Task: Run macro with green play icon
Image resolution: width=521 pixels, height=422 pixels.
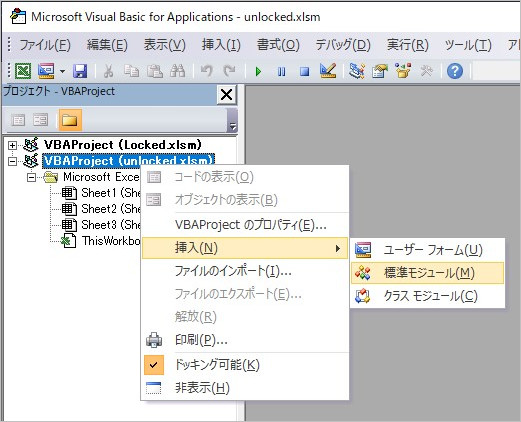Action: point(258,71)
